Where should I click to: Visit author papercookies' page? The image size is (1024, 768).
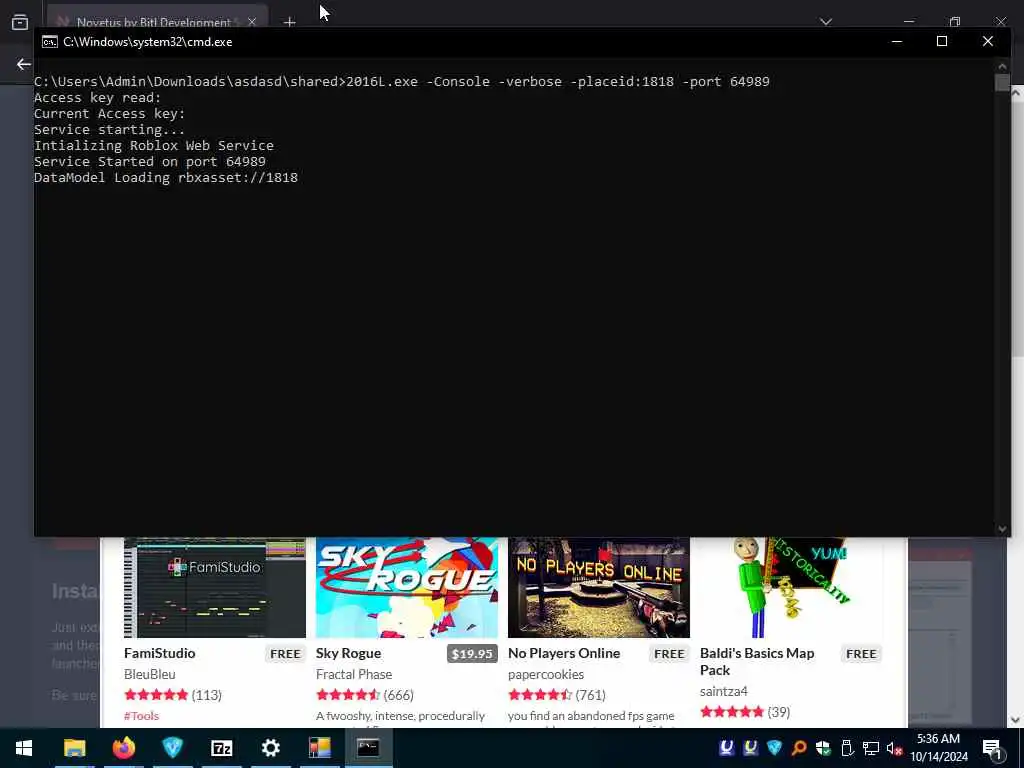pos(546,674)
